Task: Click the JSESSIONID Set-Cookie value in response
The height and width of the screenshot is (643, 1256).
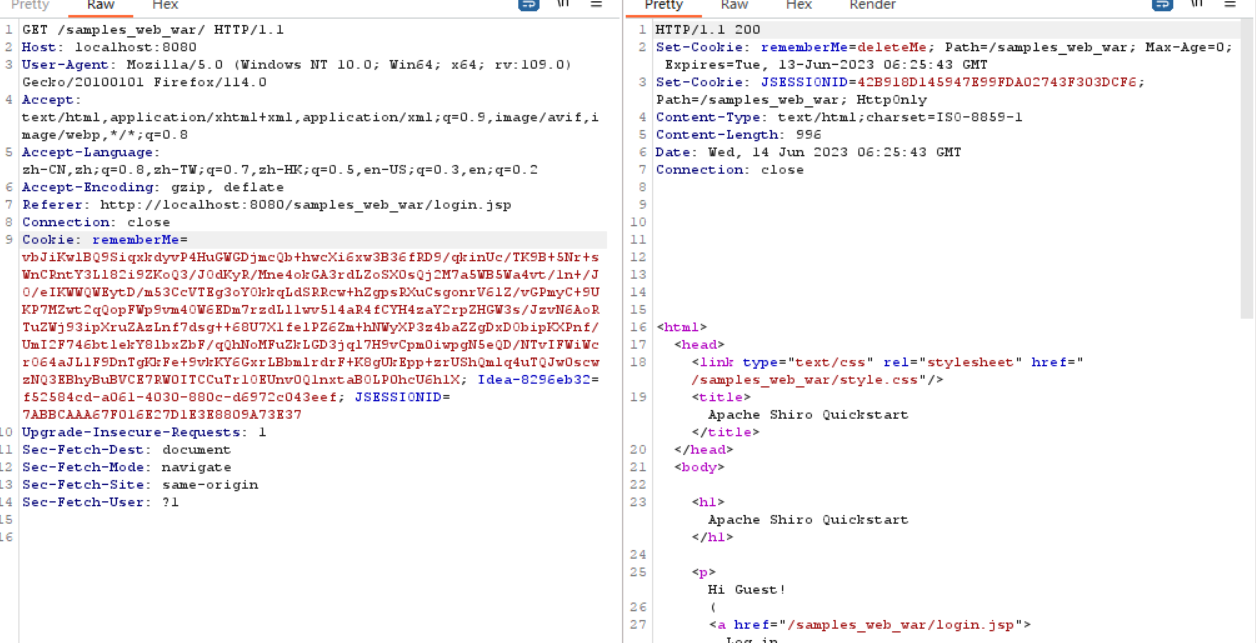Action: coord(952,82)
